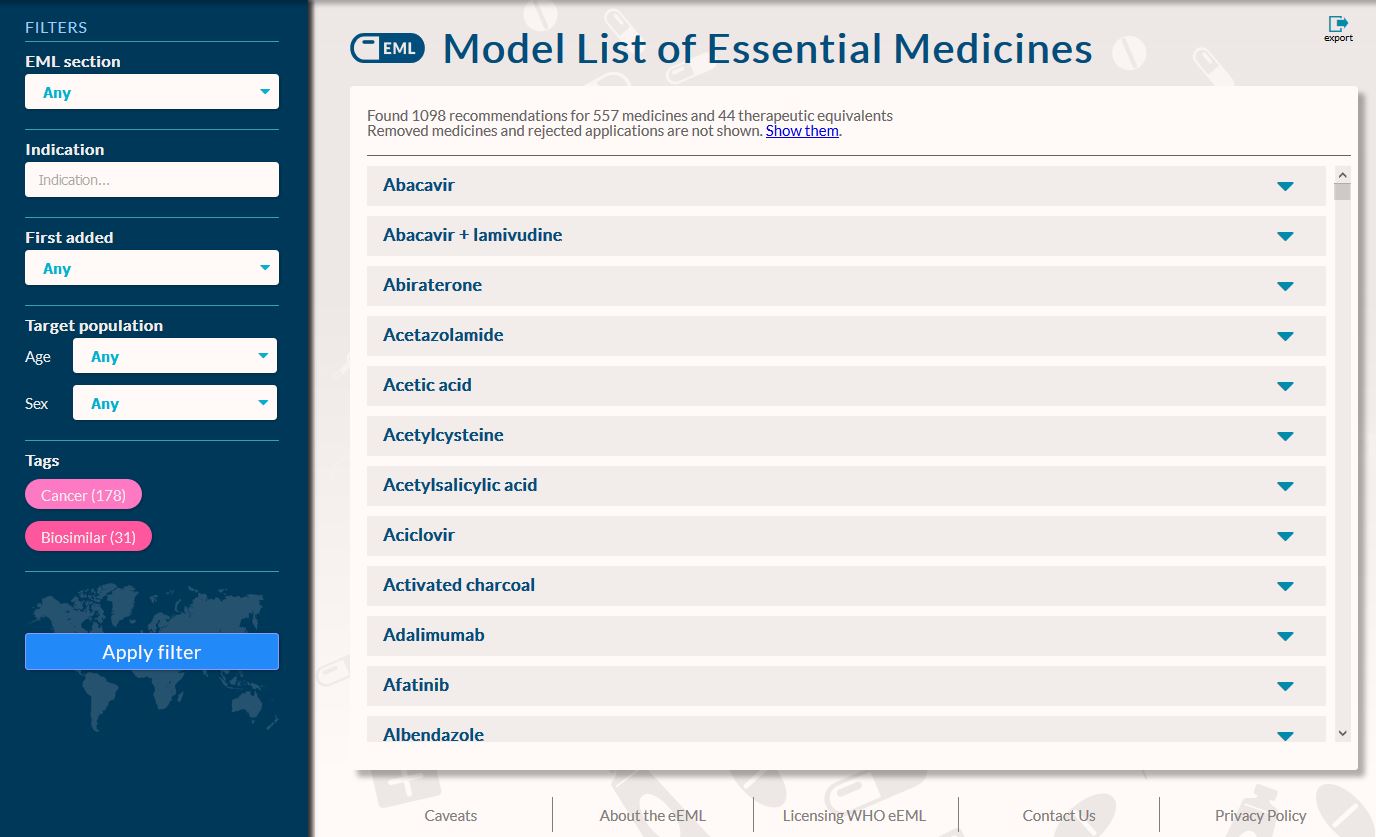The height and width of the screenshot is (837, 1376).
Task: Click the medicines list scrollbar down arrow
Action: tap(1342, 733)
